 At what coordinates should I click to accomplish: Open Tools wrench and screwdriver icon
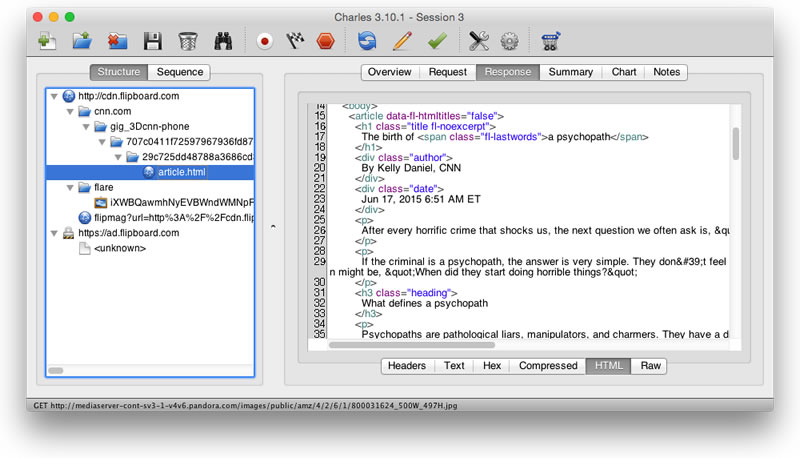(479, 41)
